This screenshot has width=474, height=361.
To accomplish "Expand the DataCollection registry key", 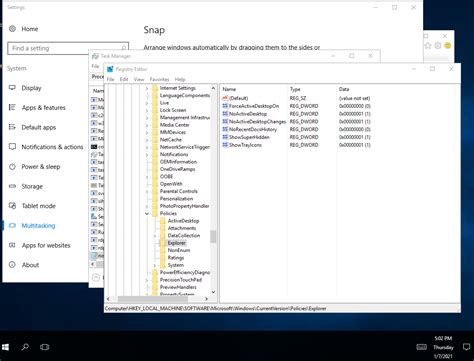I will coord(155,236).
